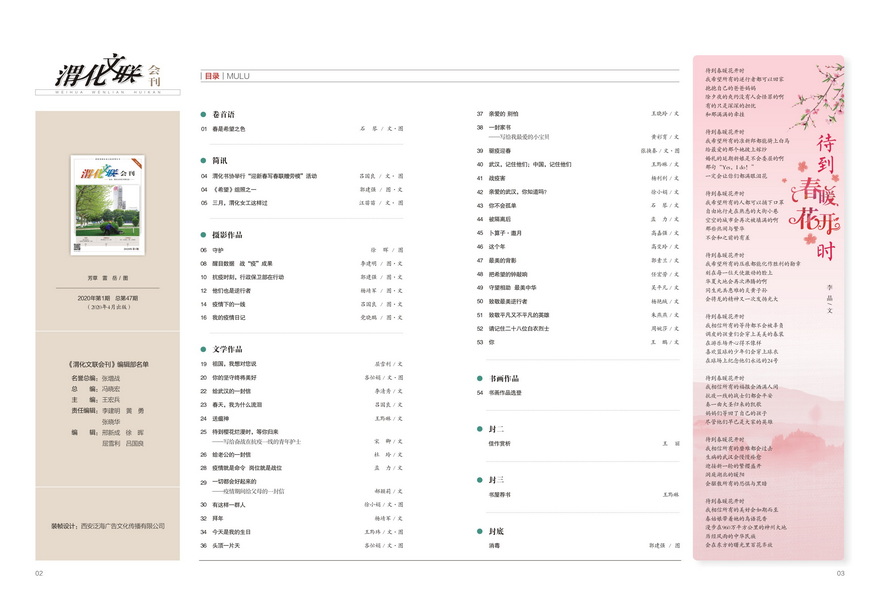Select the 目录 MULU heading tab
Image resolution: width=879 pixels, height=600 pixels.
(226, 75)
